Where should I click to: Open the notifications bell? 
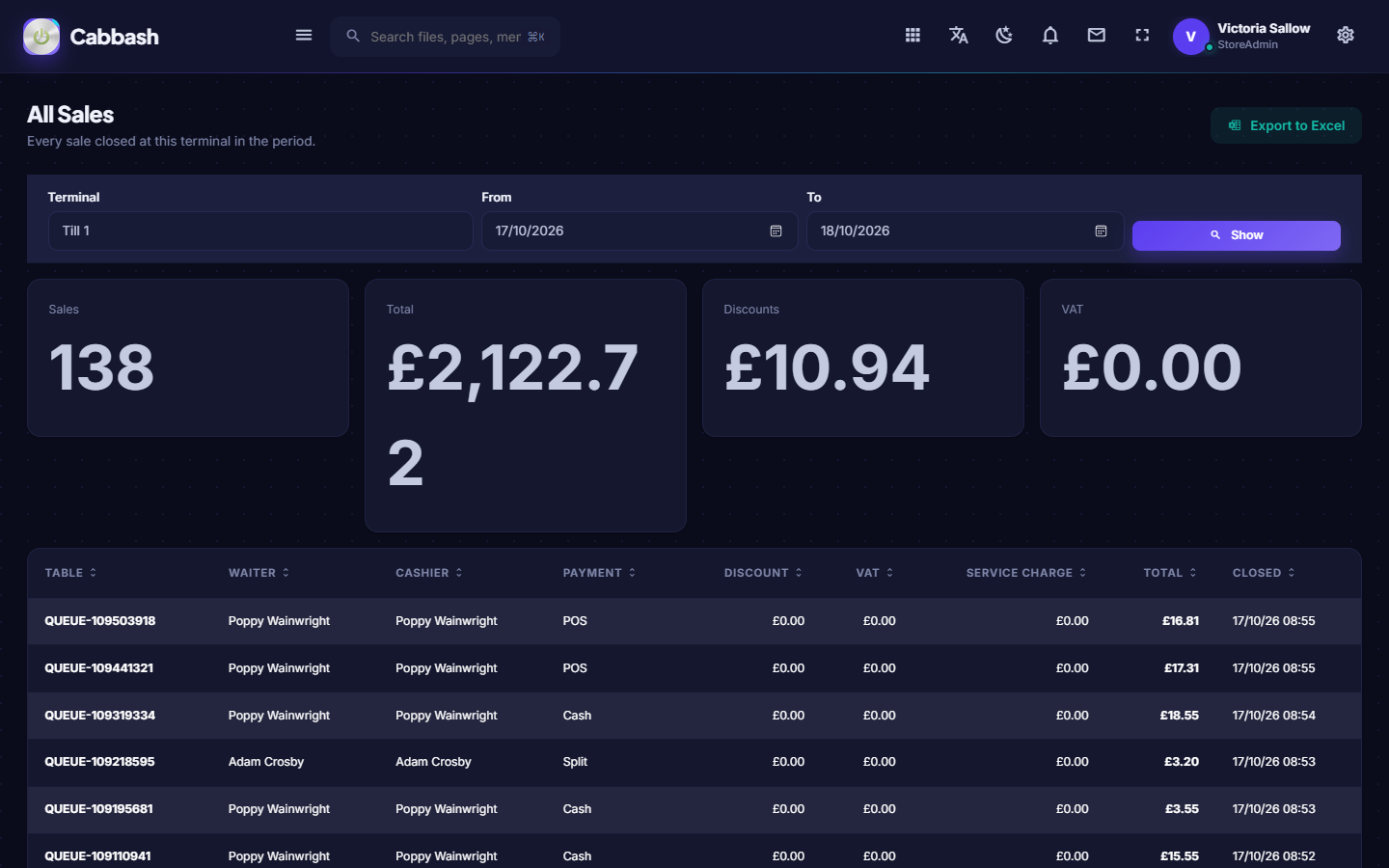point(1050,36)
